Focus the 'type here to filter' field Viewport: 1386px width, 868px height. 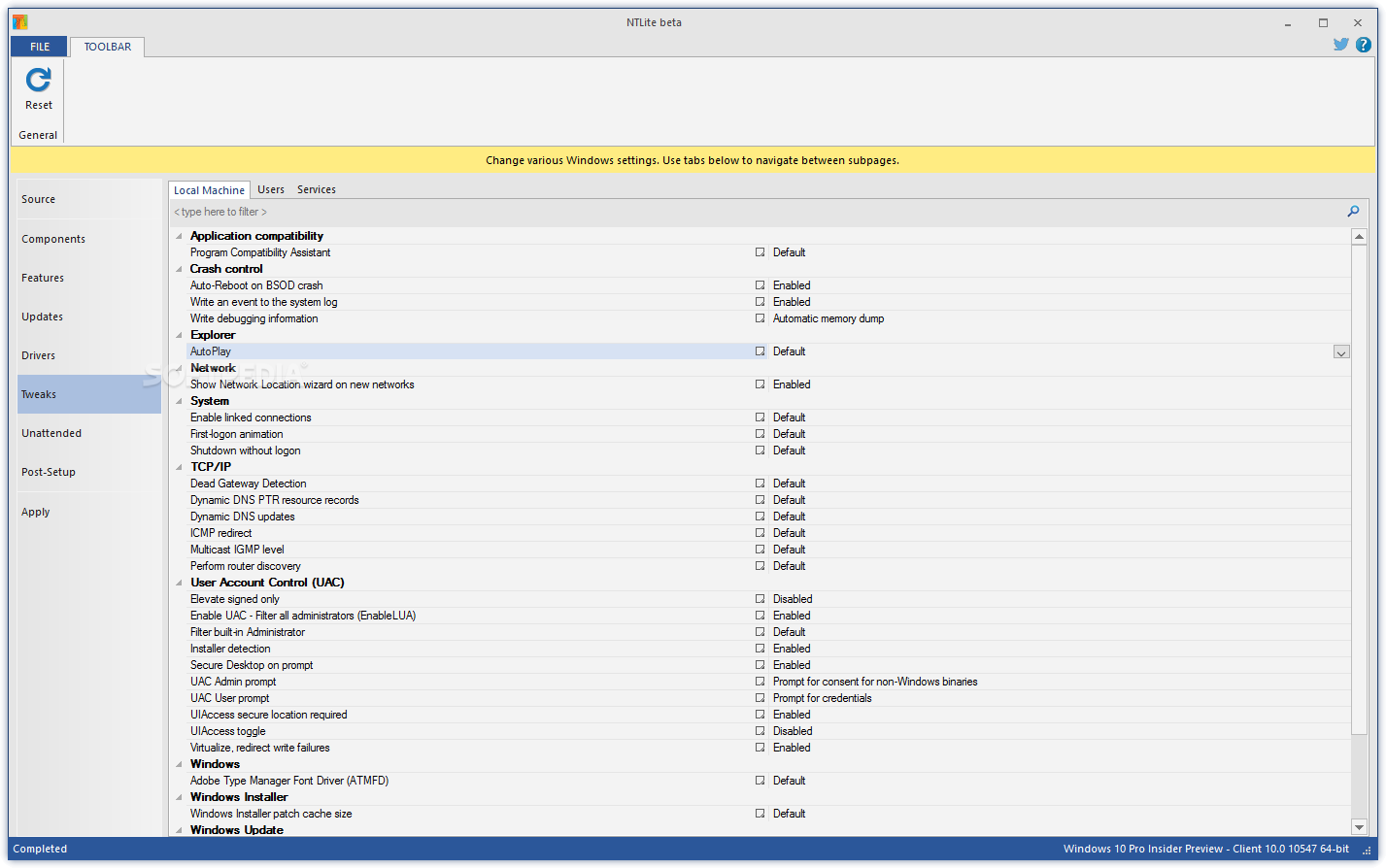758,212
